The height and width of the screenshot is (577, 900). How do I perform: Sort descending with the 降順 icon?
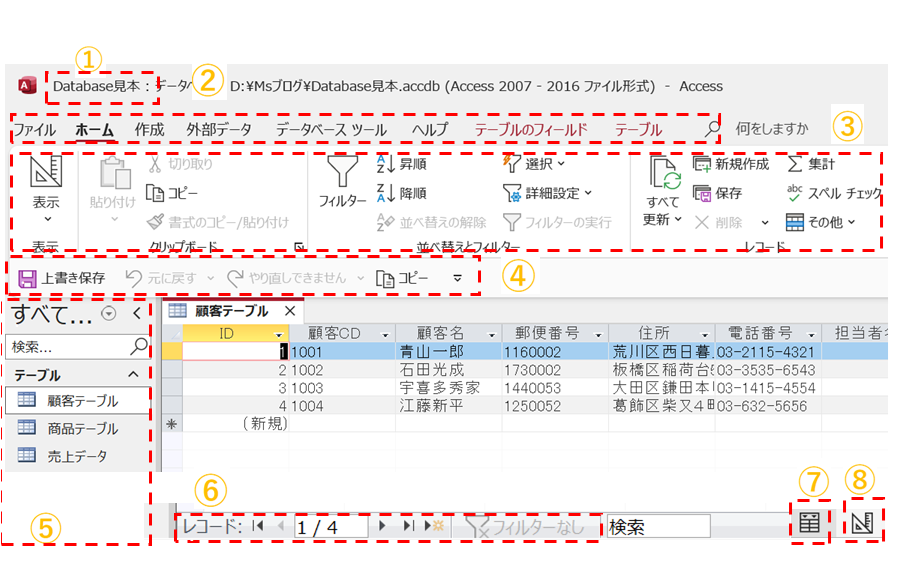tap(387, 193)
